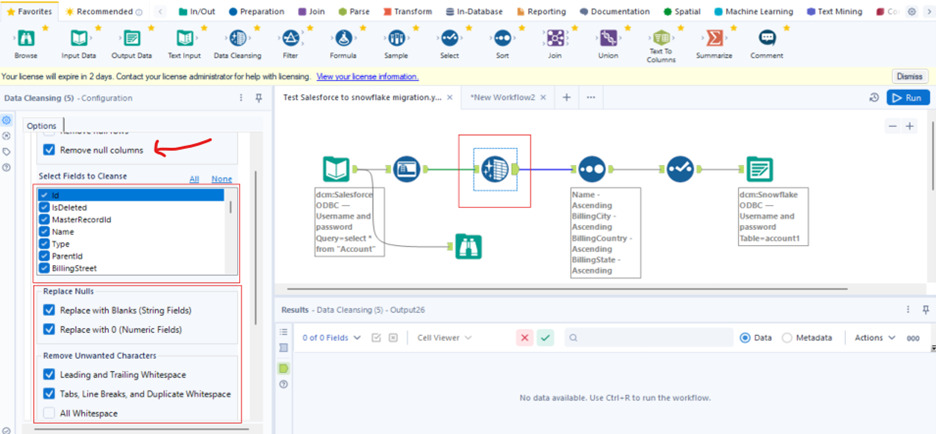Select the Data Cleansing tool icon

(x=238, y=39)
